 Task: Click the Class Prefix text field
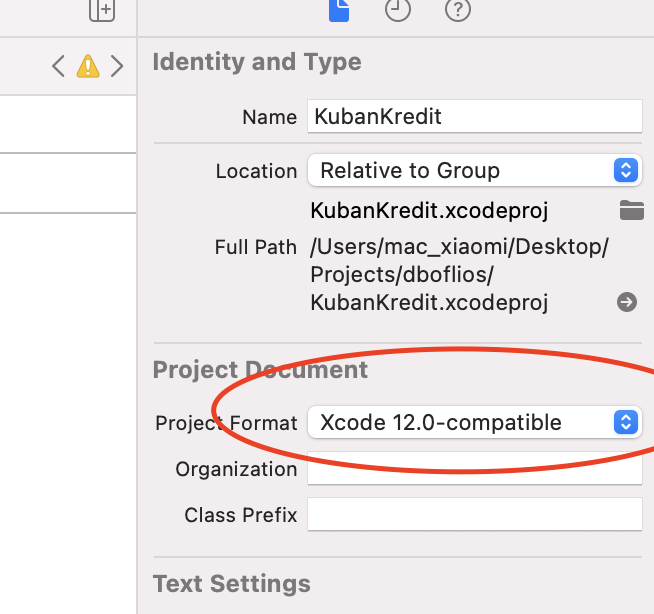point(475,514)
